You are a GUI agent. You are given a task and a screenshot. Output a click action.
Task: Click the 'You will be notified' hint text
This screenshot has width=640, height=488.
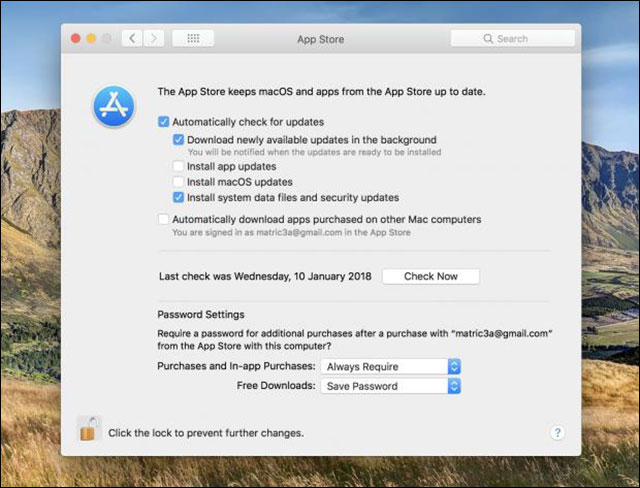tap(314, 152)
